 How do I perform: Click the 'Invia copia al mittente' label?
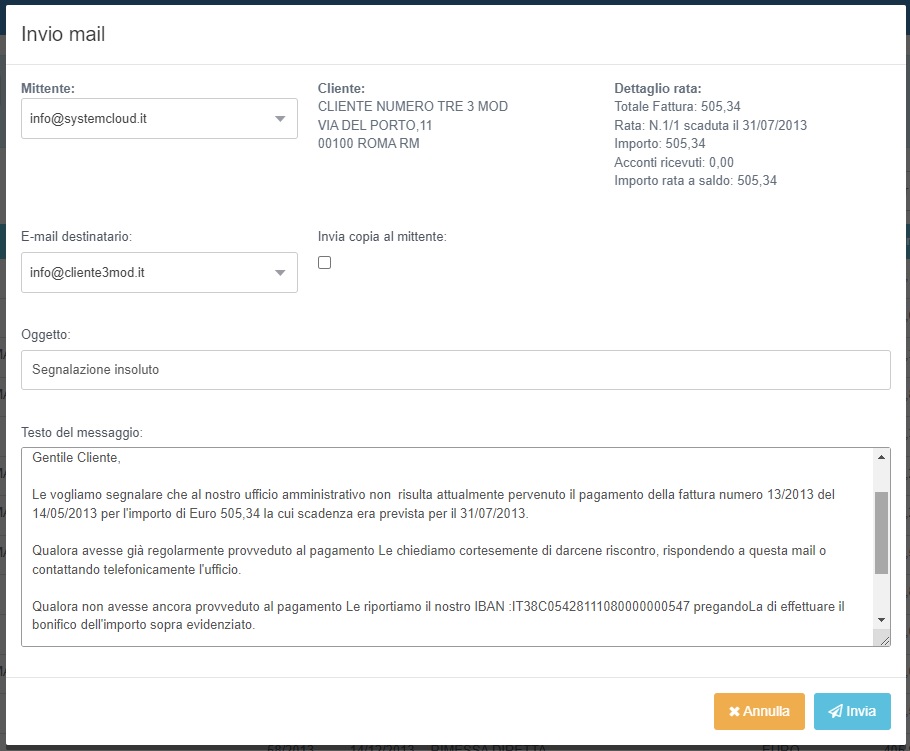point(381,237)
